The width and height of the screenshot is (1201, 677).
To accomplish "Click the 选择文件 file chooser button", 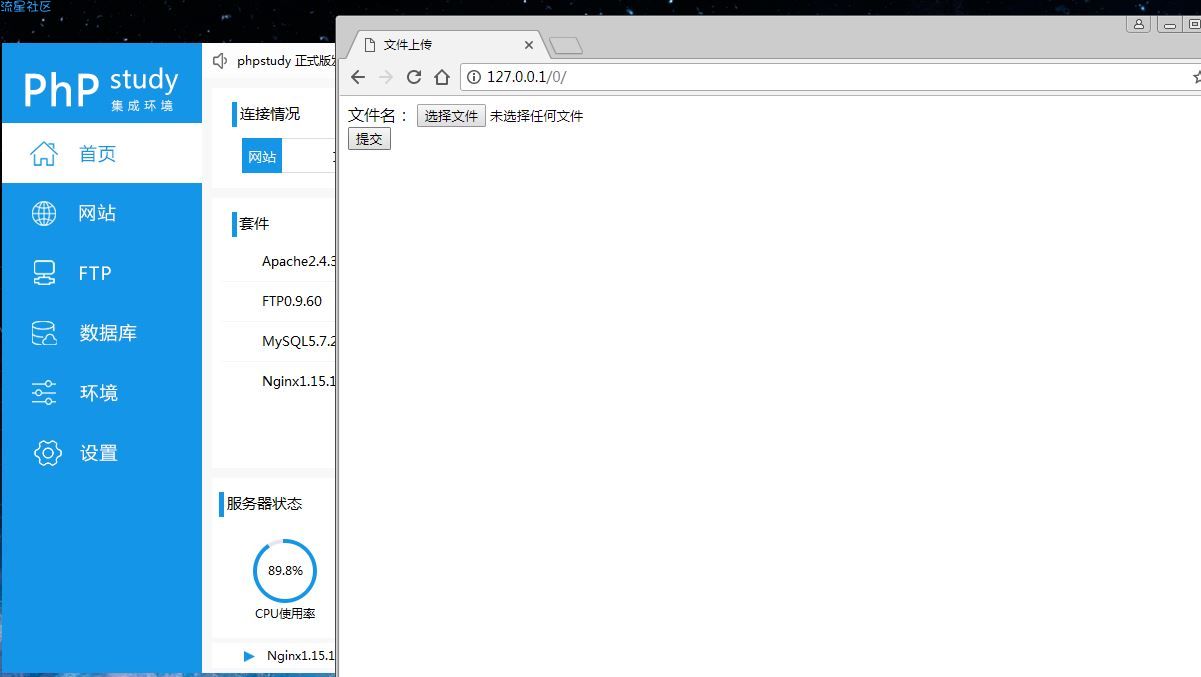I will (x=451, y=116).
